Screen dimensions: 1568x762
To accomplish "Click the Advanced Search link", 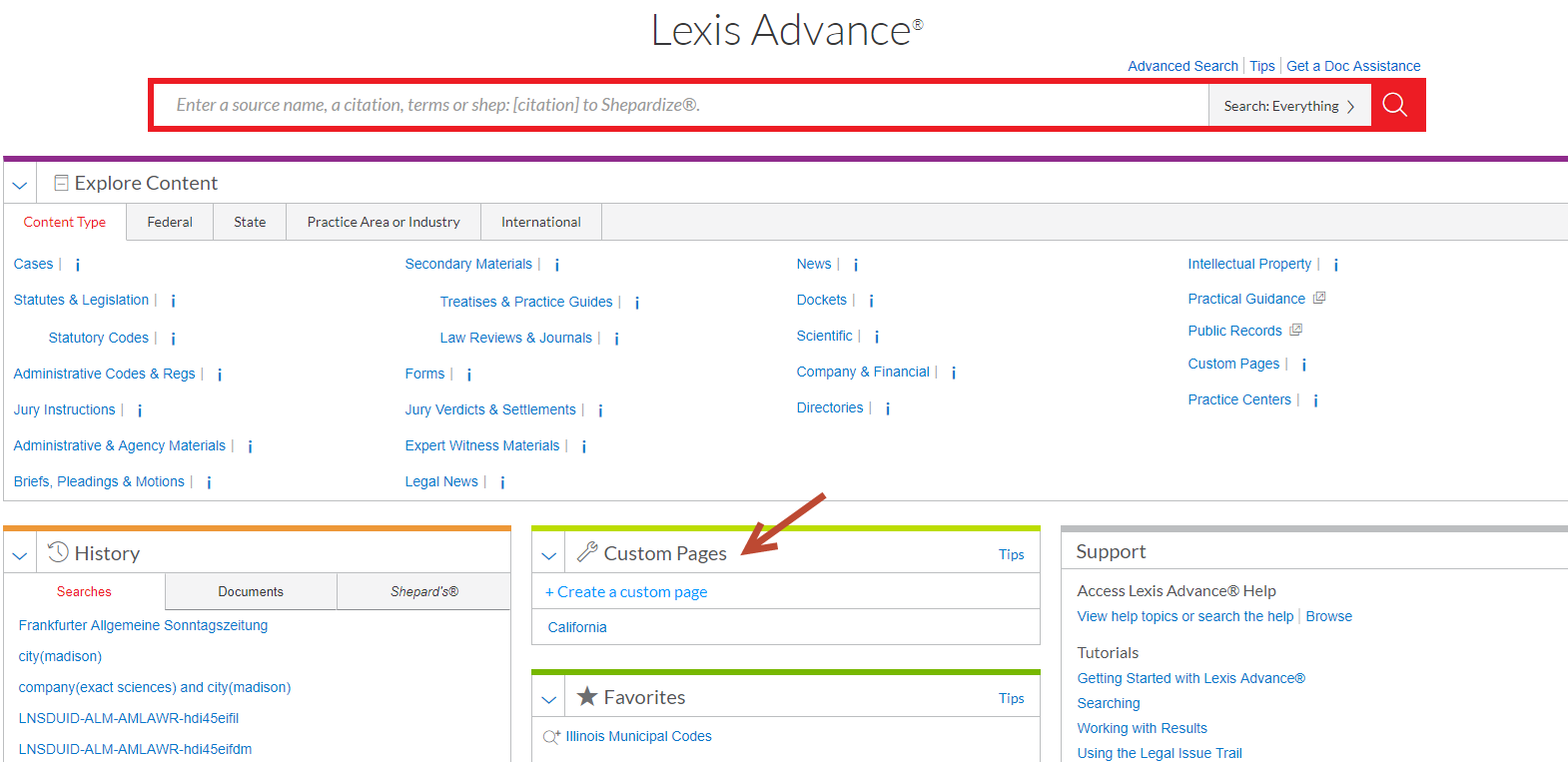I will tap(1182, 66).
